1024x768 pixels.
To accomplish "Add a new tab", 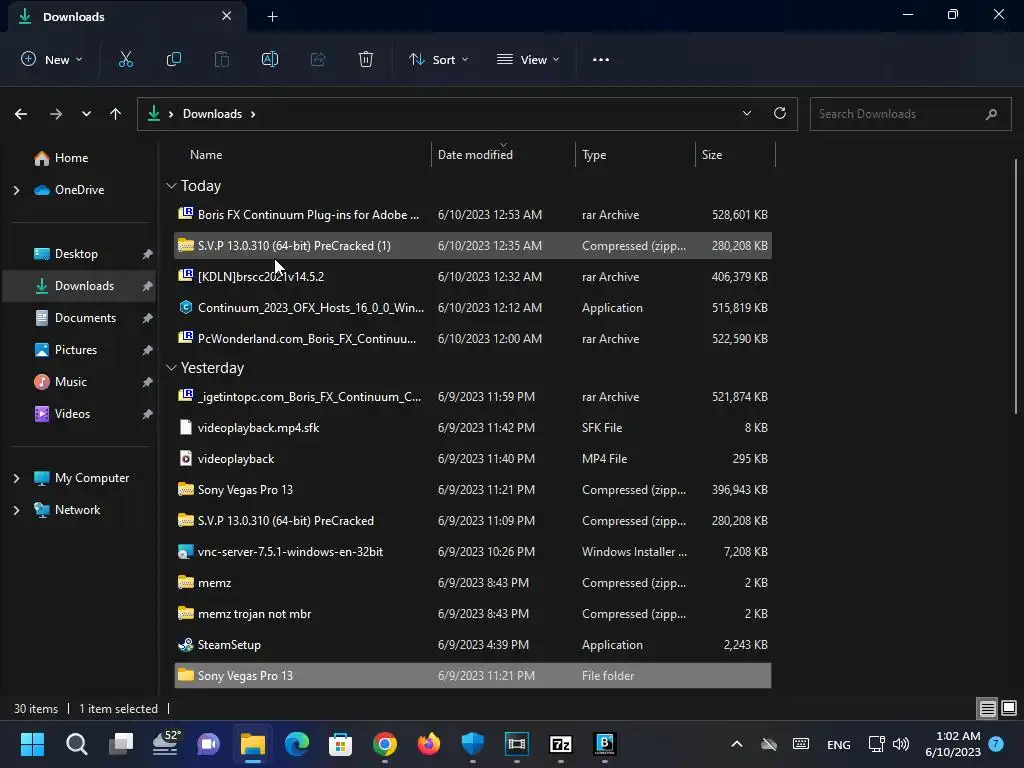I will point(272,17).
